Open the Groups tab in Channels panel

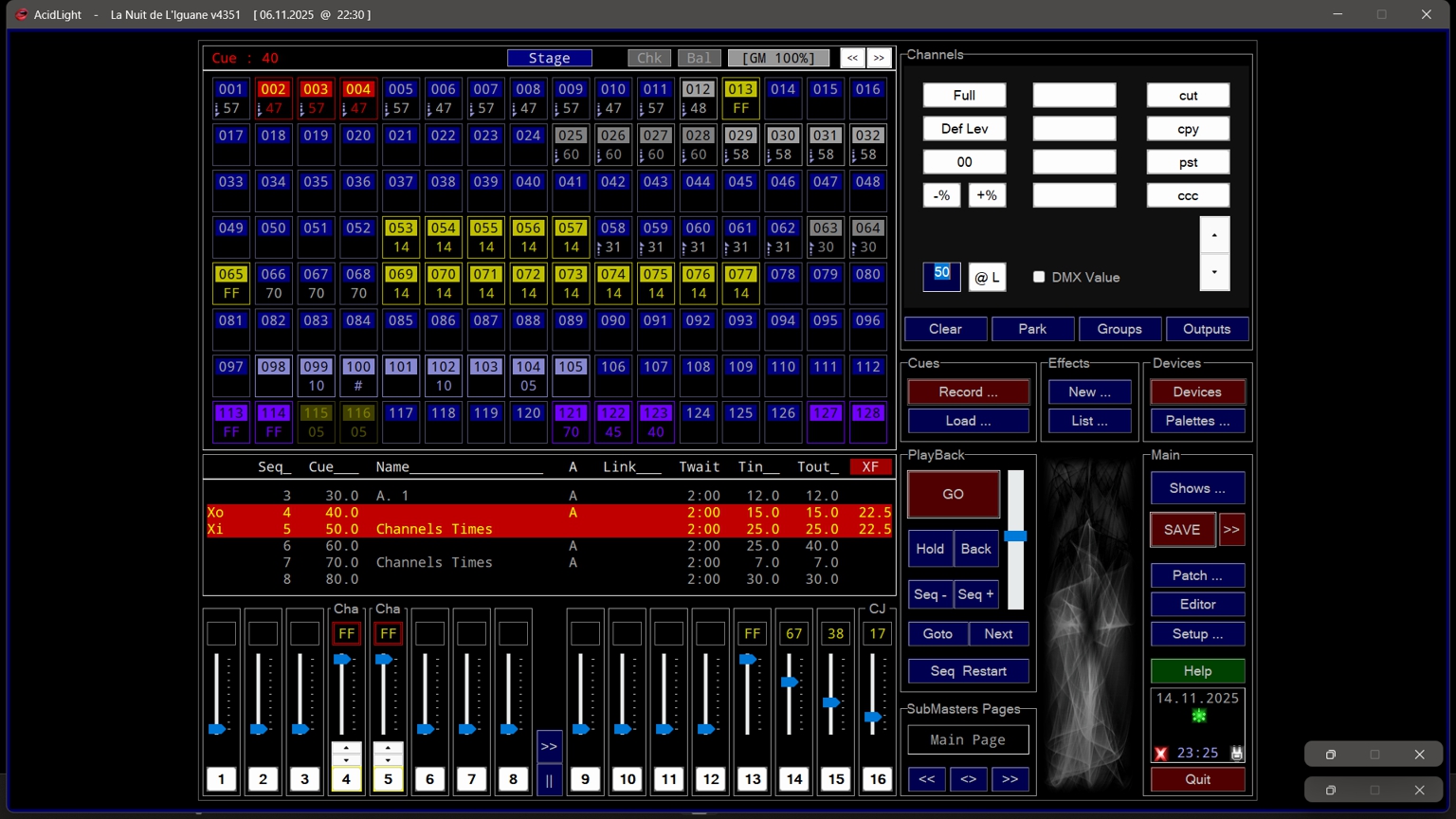point(1119,329)
